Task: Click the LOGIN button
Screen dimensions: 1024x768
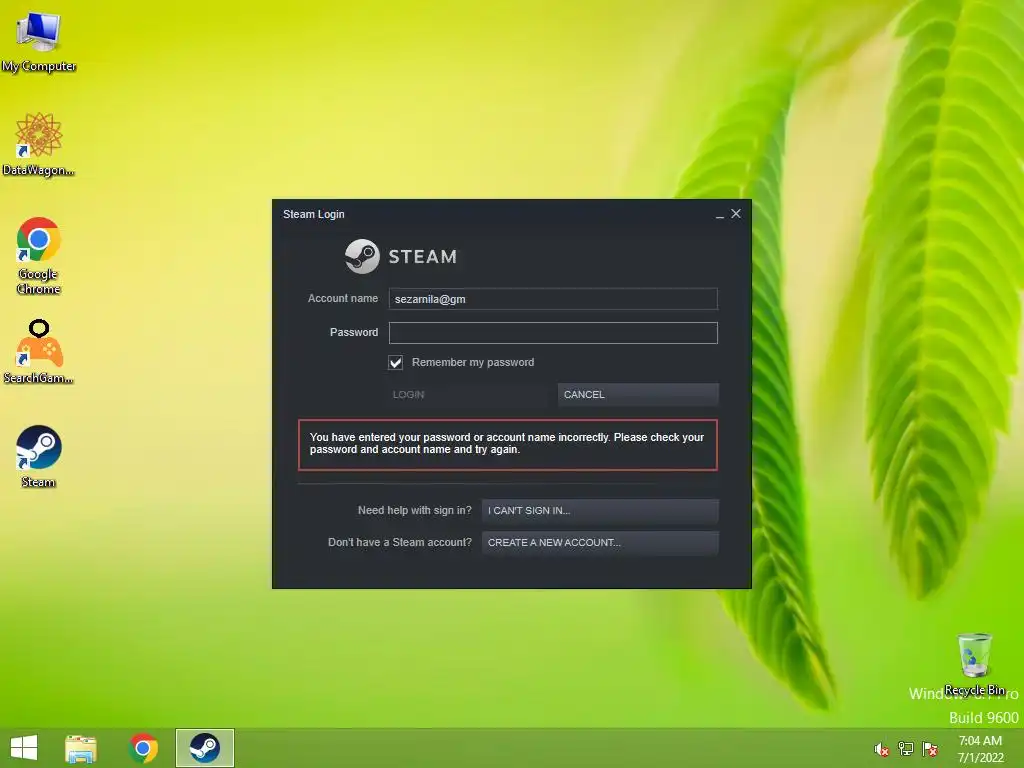Action: pos(469,394)
